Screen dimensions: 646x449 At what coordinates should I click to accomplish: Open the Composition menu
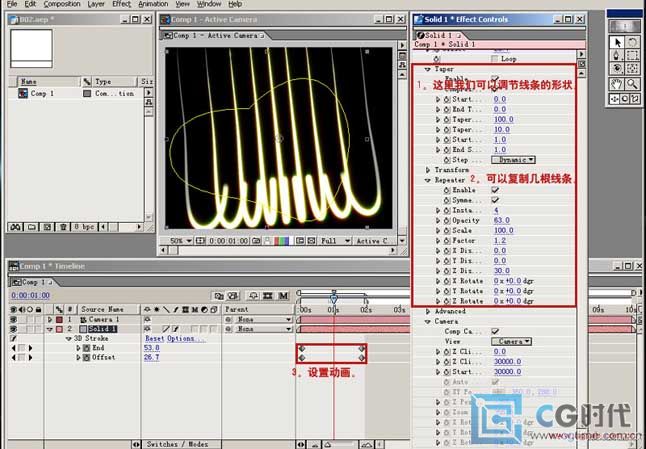tap(62, 4)
